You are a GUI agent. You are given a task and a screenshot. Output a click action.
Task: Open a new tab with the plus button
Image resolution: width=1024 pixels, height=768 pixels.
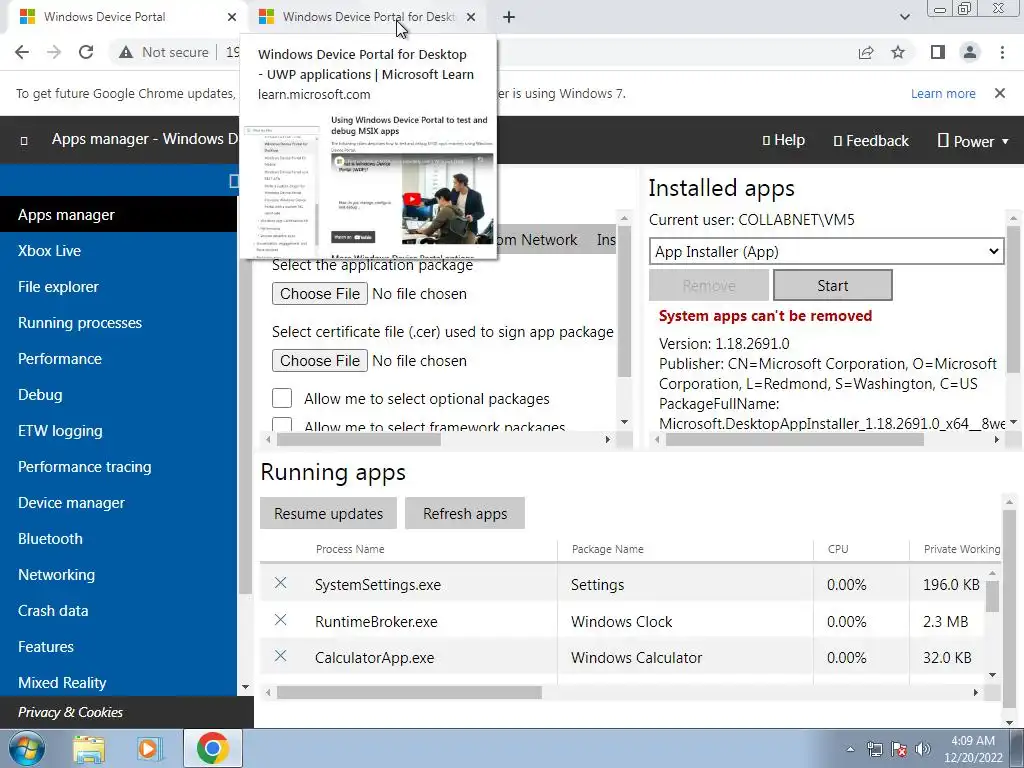(509, 17)
